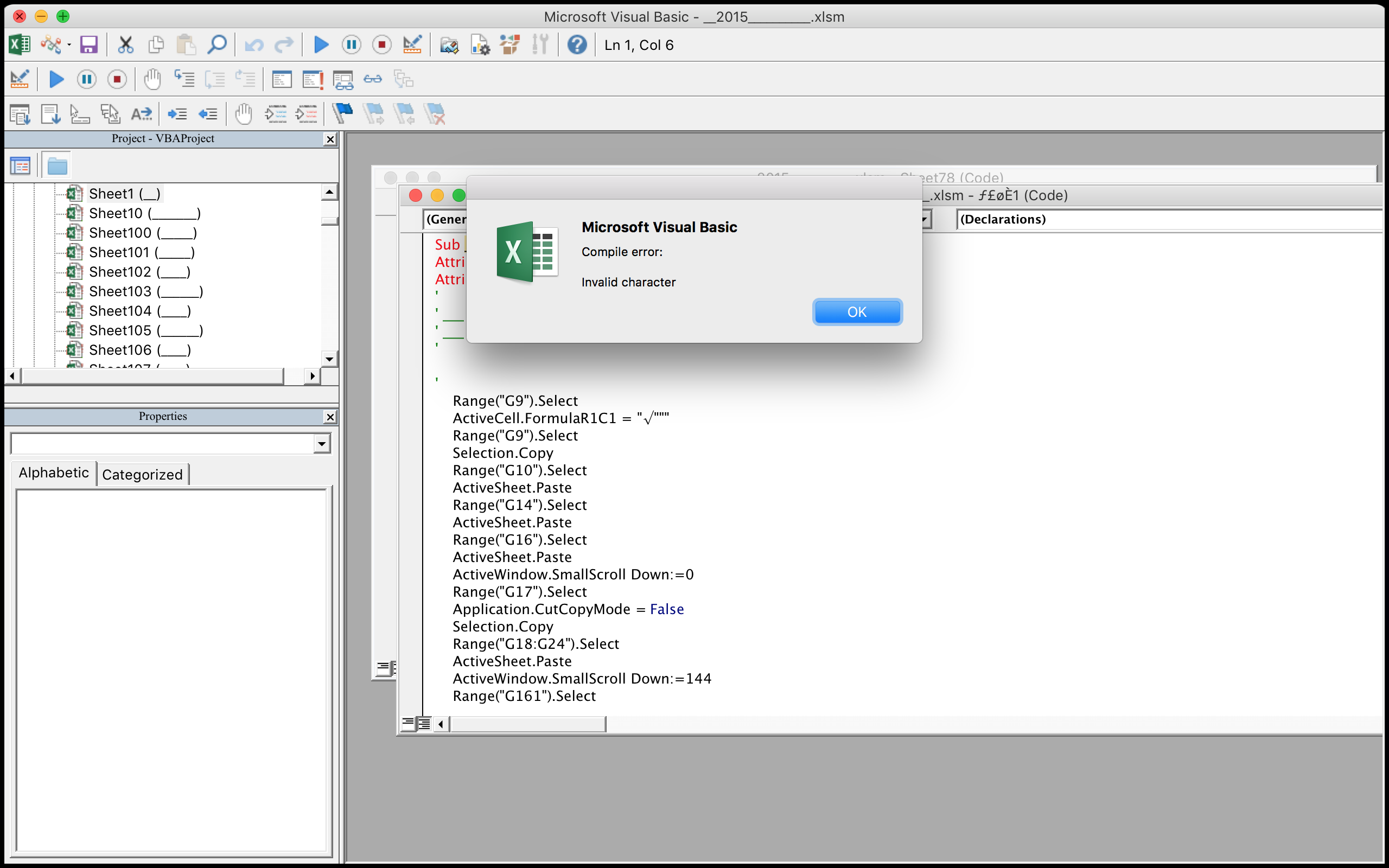
Task: Open the (Declarations) procedure dropdown
Action: click(1169, 219)
